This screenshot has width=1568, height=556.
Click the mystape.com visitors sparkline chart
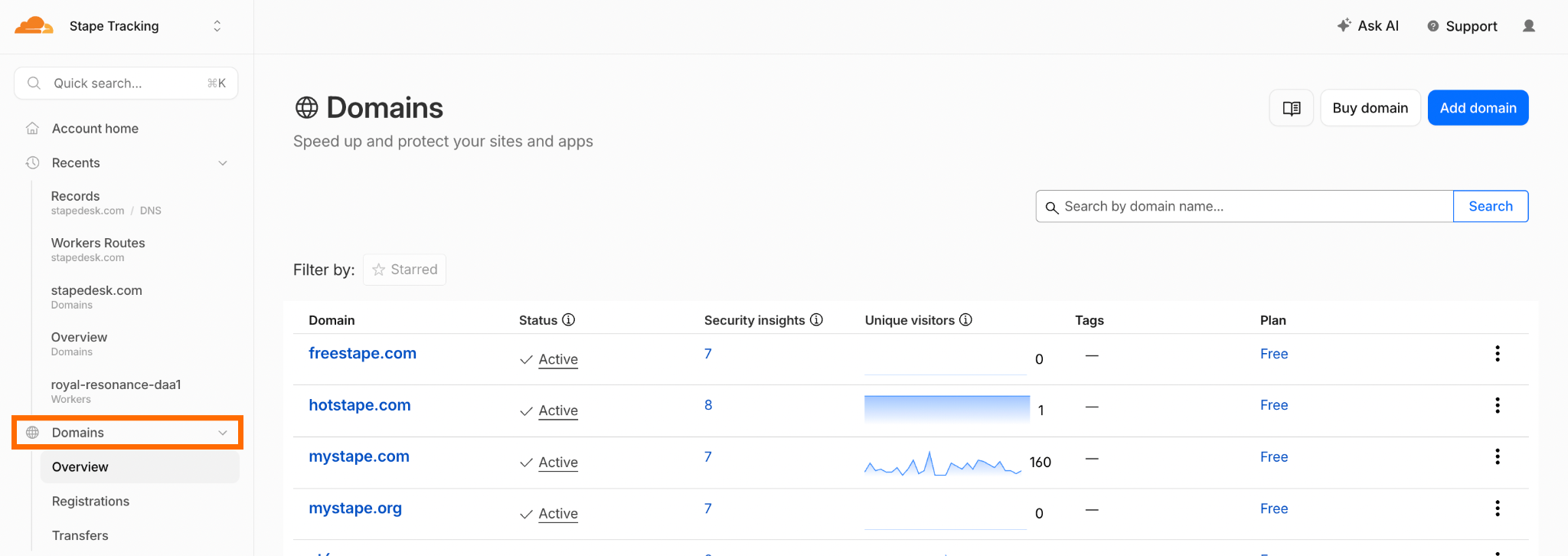(x=943, y=463)
